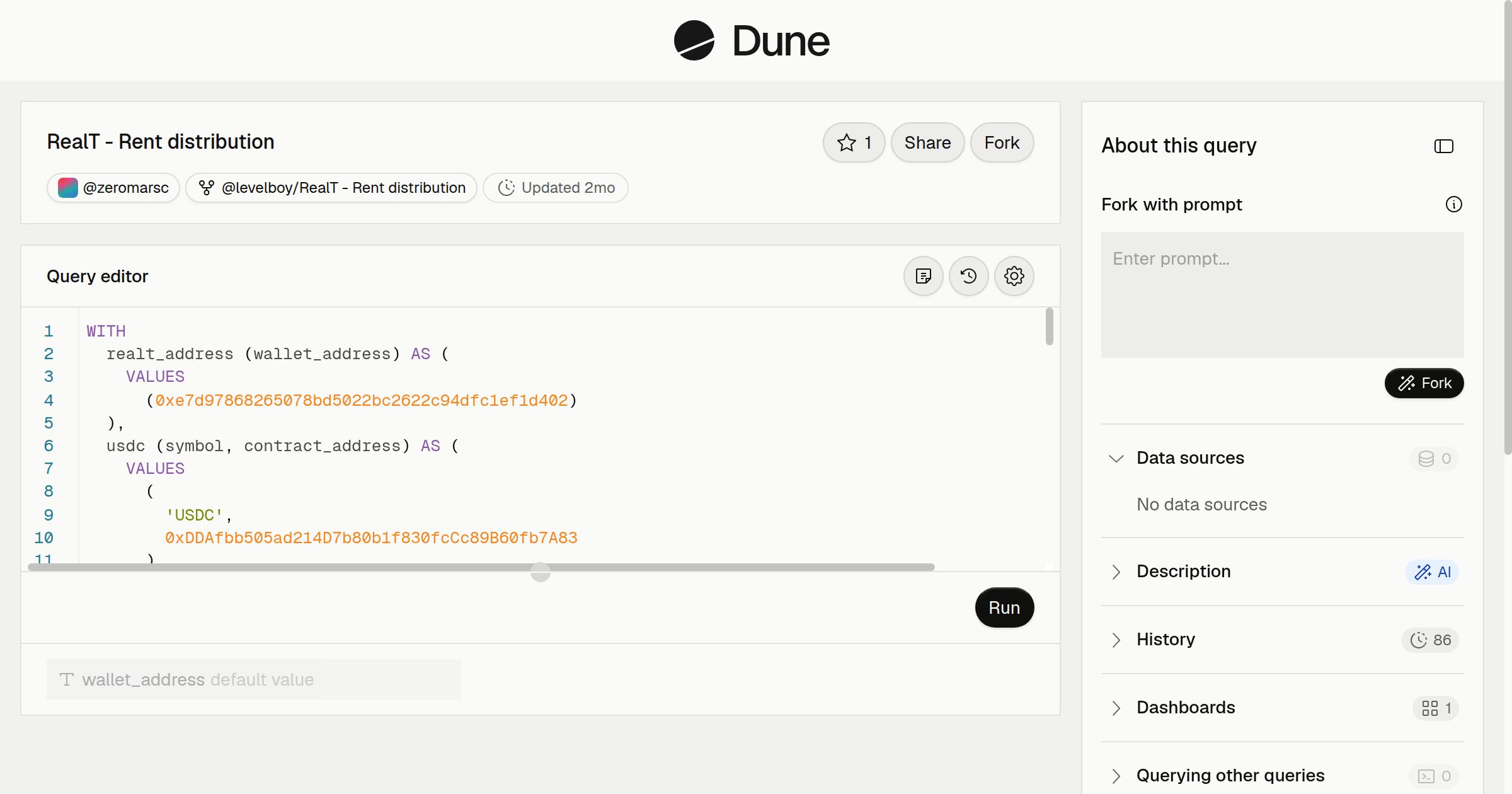Click the editor resize handle circle
Viewport: 1512px width, 794px height.
click(x=540, y=572)
